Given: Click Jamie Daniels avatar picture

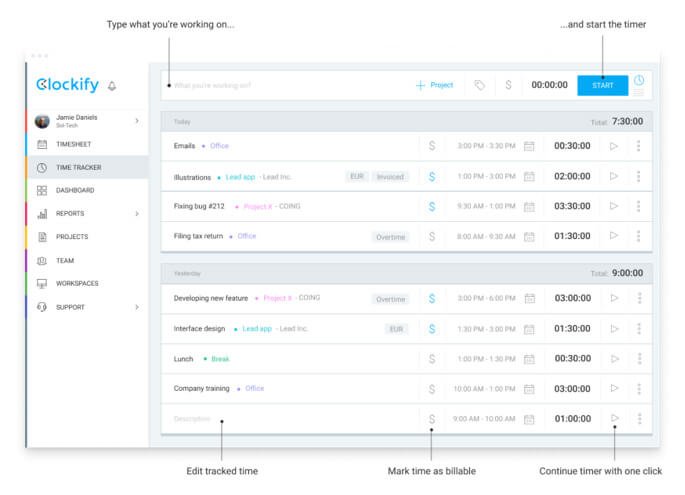Looking at the screenshot, I should [42, 121].
